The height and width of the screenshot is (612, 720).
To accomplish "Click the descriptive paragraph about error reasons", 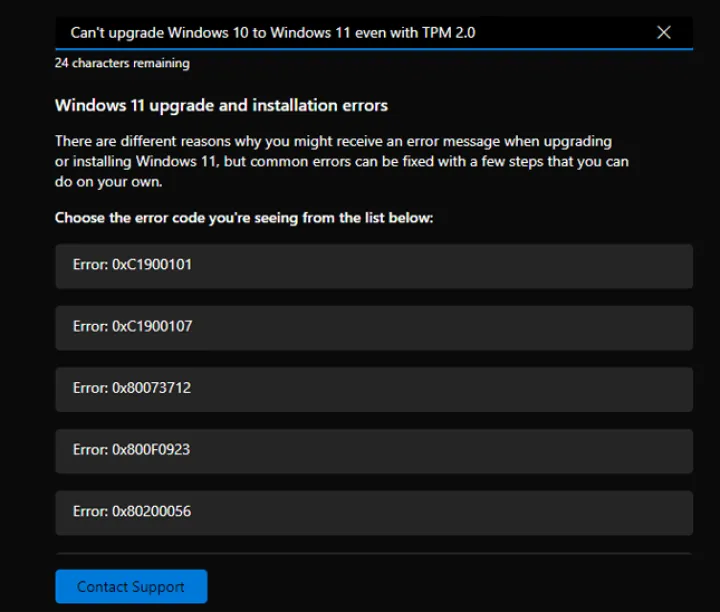I will [x=341, y=162].
